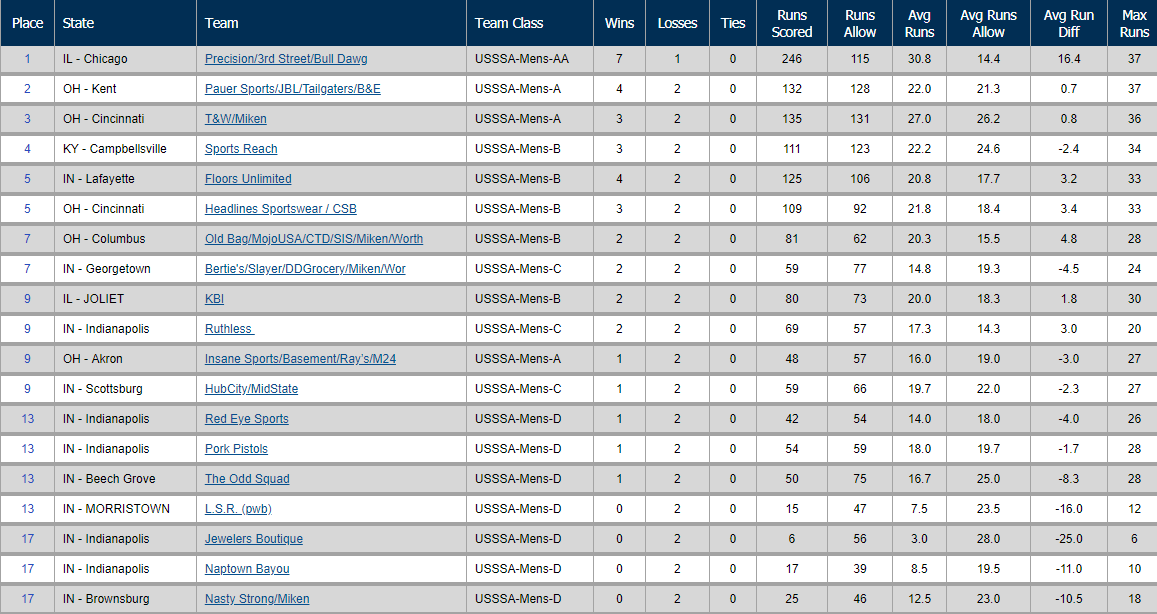The image size is (1157, 614).
Task: Open Bertie's/Slayer/DDGrocery/Miken/Wor team link
Action: pos(305,269)
